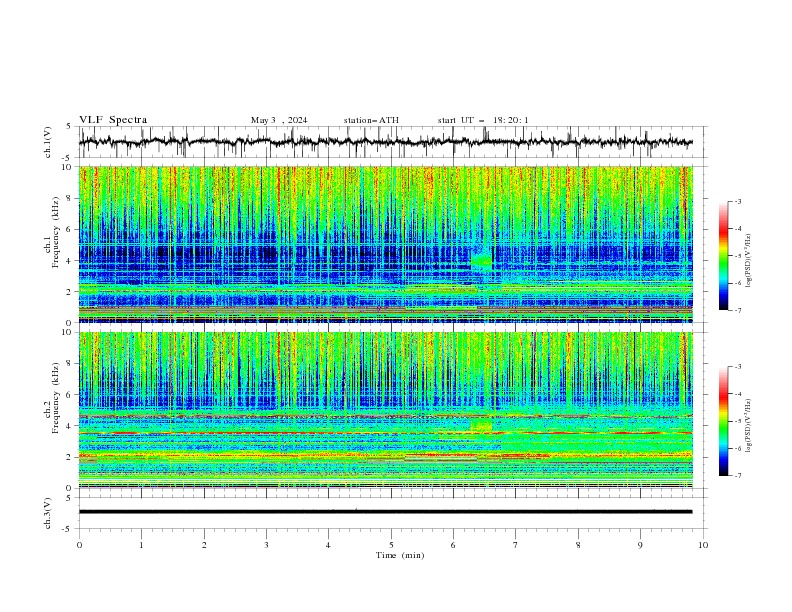This screenshot has height=612, width=792.
Task: Click the time-axis tick label "7"
Action: click(515, 545)
